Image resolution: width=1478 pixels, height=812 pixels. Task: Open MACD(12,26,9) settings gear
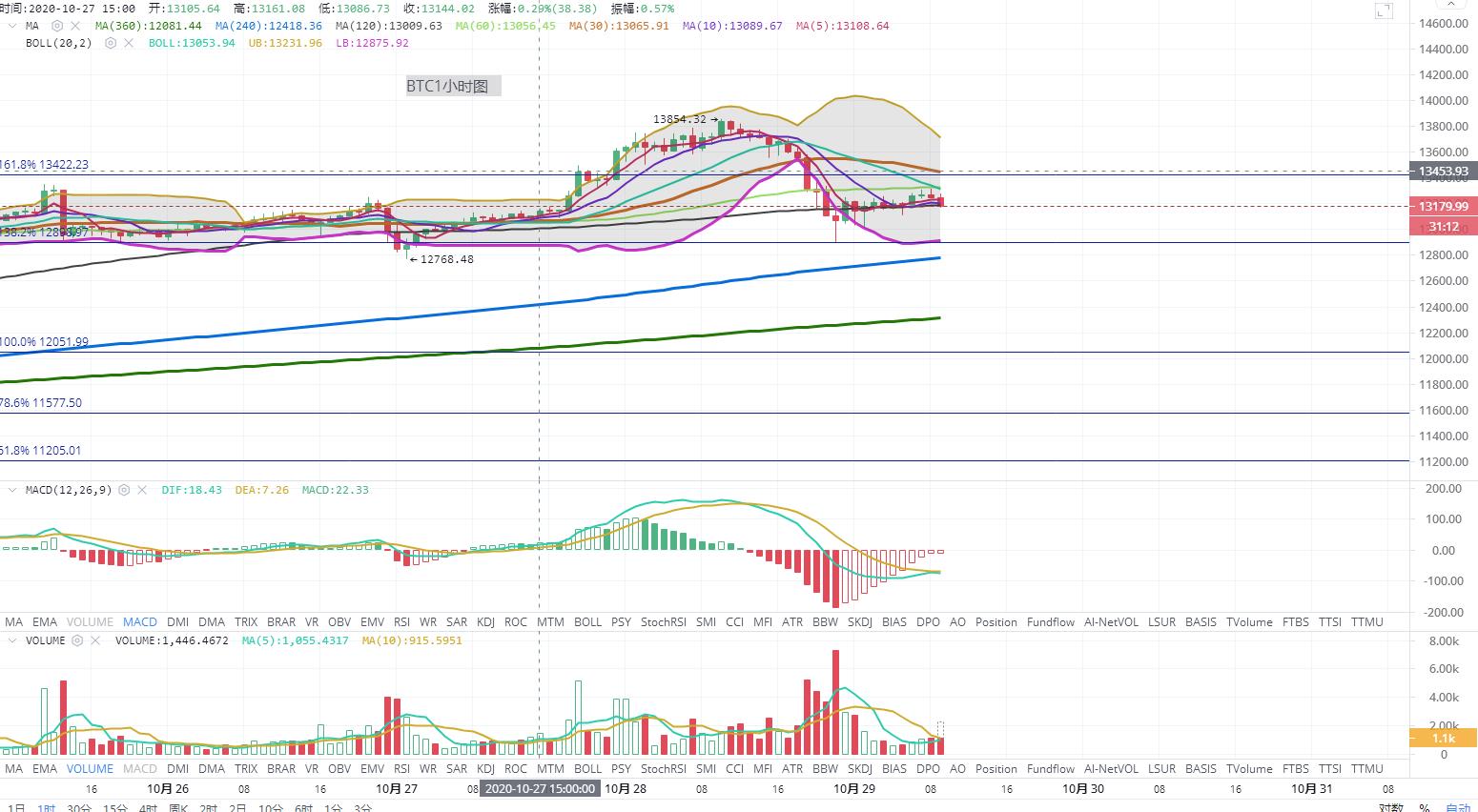coord(124,490)
